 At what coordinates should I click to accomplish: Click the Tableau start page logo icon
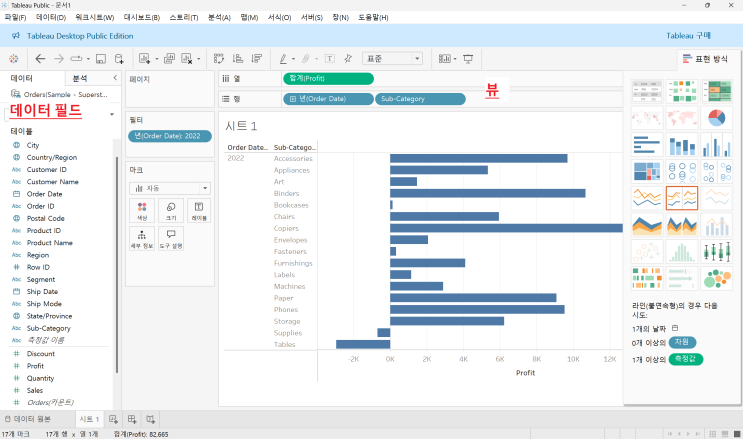(14, 59)
